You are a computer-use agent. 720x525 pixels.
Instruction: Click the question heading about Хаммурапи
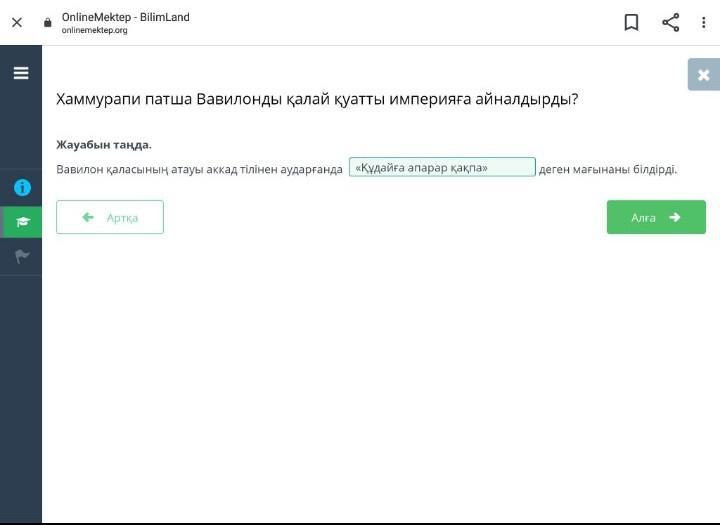(317, 99)
